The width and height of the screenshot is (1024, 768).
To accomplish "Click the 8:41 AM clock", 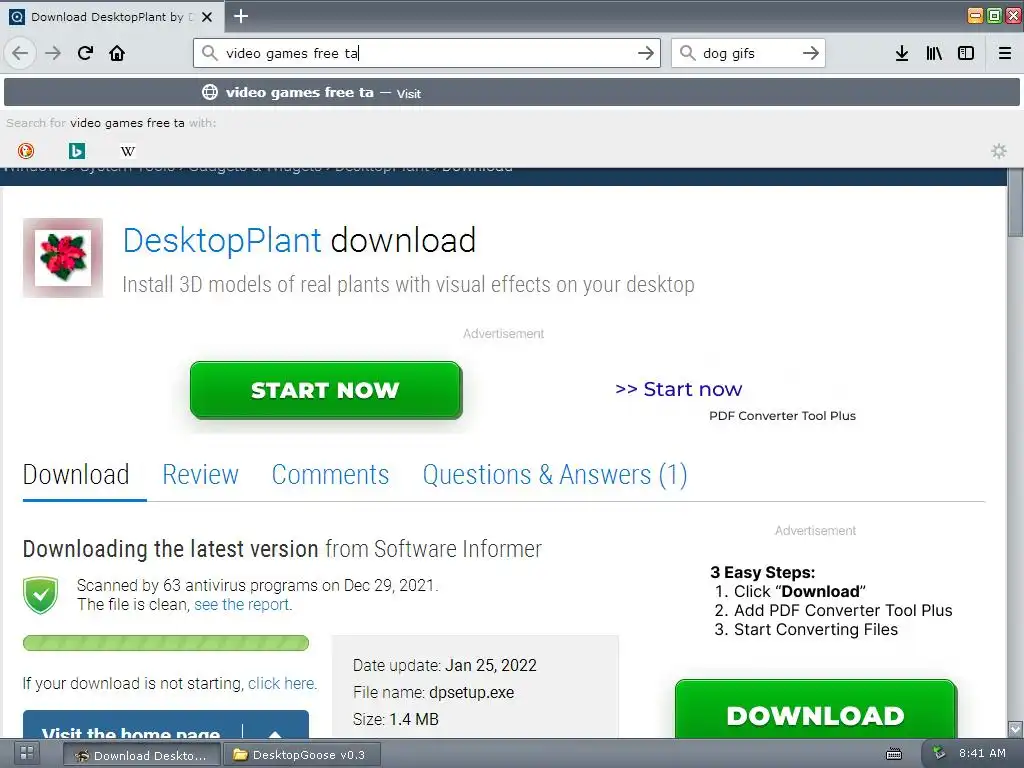I will (x=982, y=753).
